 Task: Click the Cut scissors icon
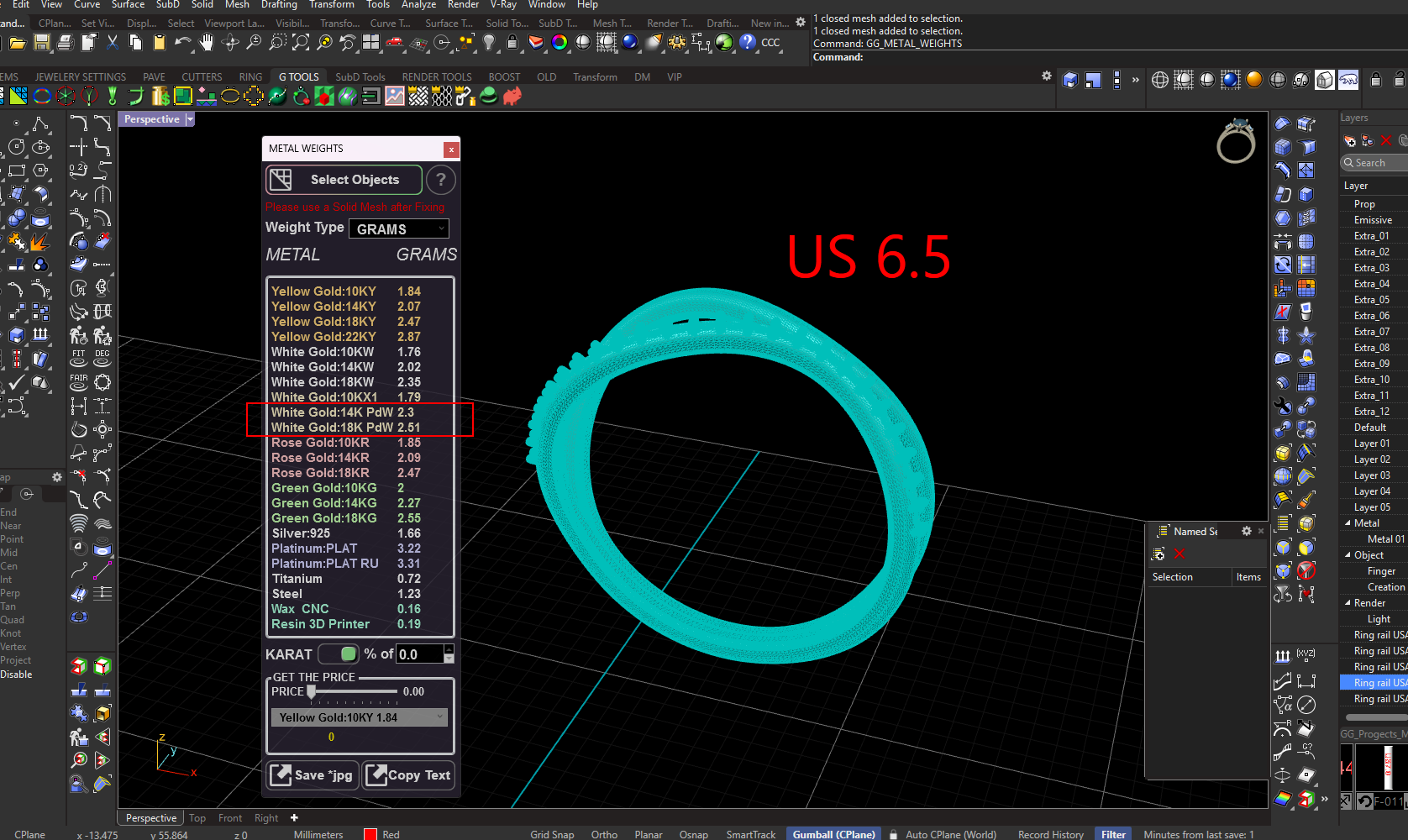pos(112,42)
